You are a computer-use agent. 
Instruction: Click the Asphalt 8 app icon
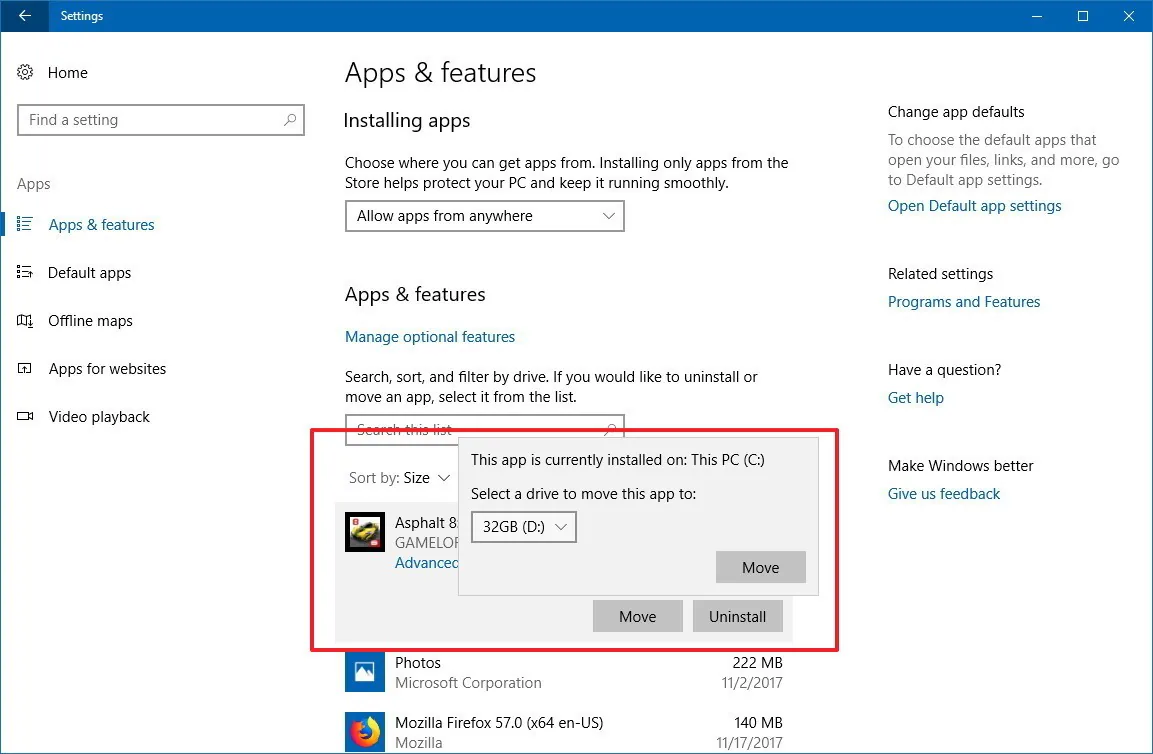(x=365, y=532)
